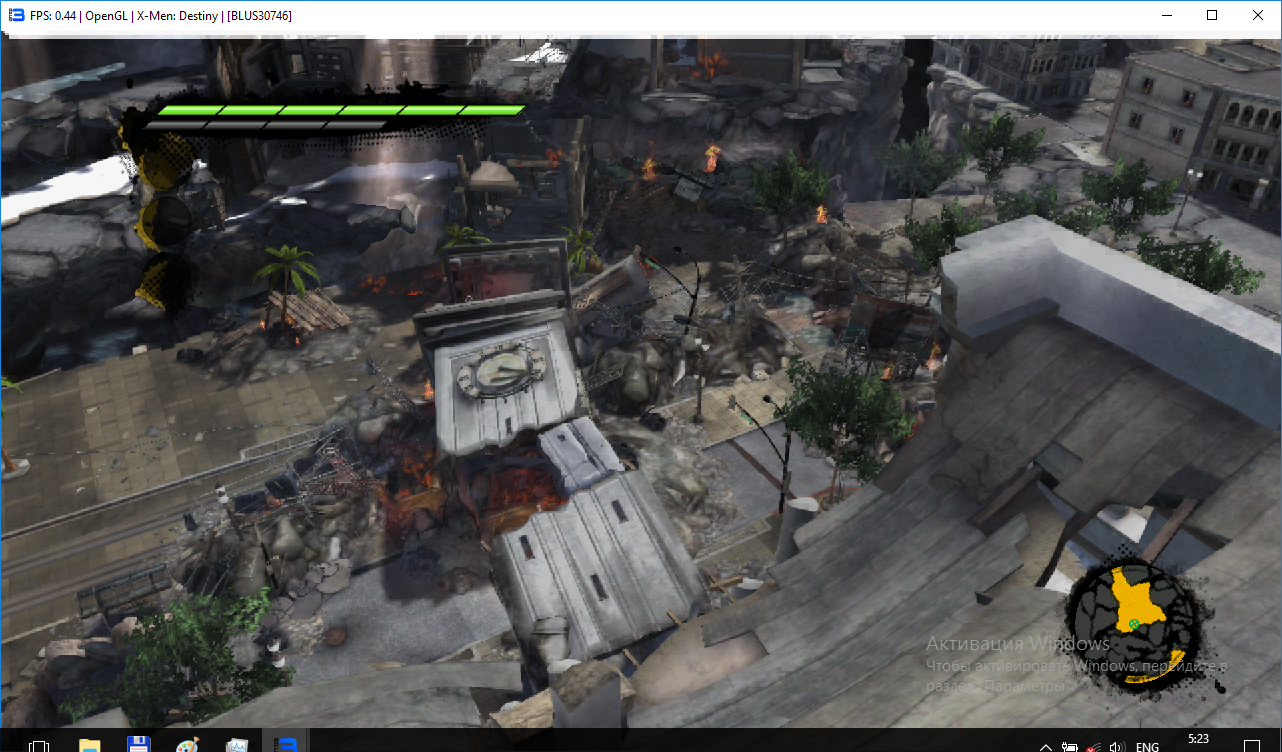The width and height of the screenshot is (1282, 752).
Task: Open File Explorer from the taskbar
Action: coord(90,745)
